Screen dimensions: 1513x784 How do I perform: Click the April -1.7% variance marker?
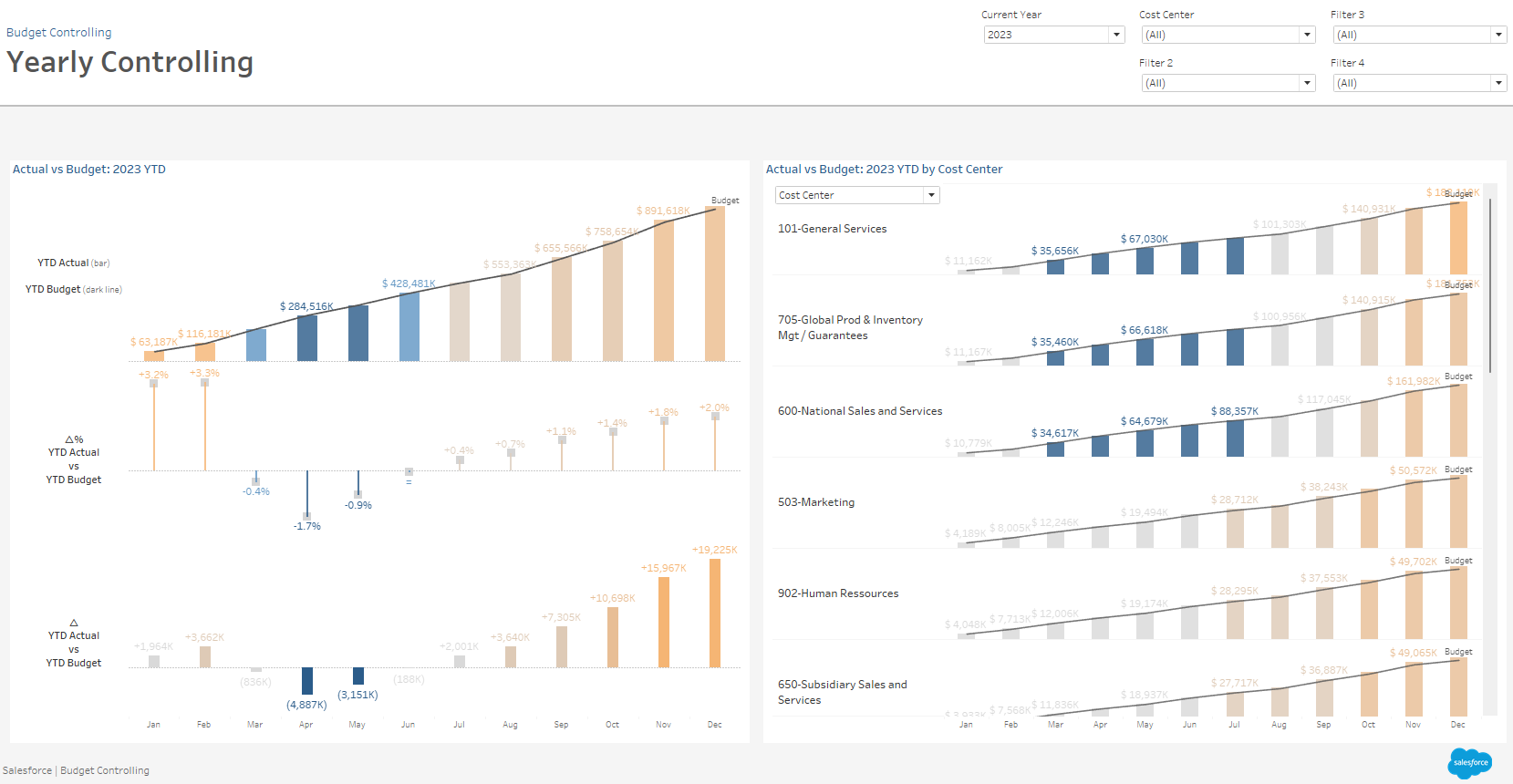coord(307,516)
